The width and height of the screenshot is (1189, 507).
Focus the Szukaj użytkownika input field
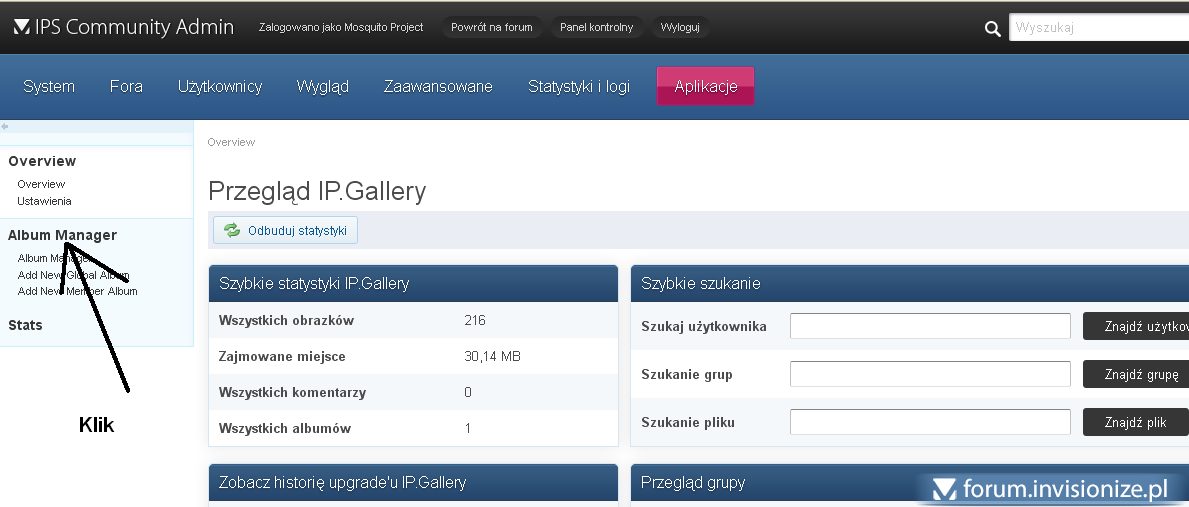[930, 326]
